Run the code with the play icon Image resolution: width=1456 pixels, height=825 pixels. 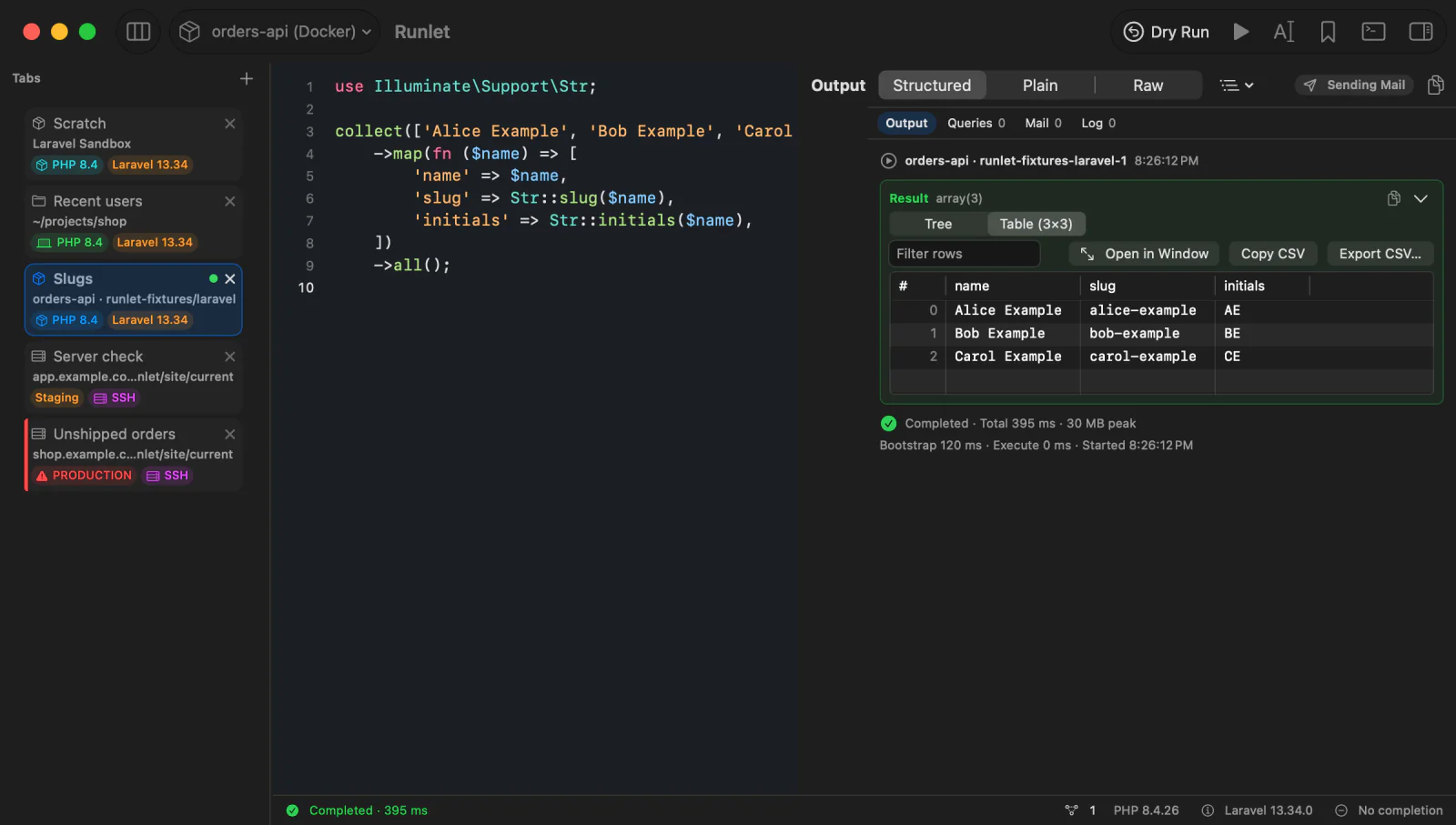1240,32
